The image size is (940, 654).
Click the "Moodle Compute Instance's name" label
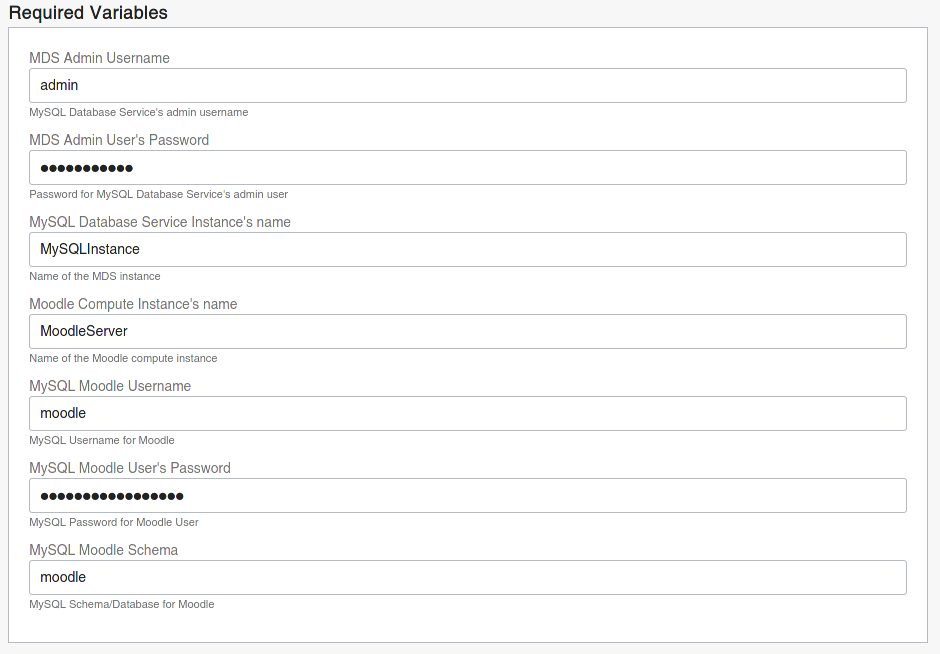point(133,305)
